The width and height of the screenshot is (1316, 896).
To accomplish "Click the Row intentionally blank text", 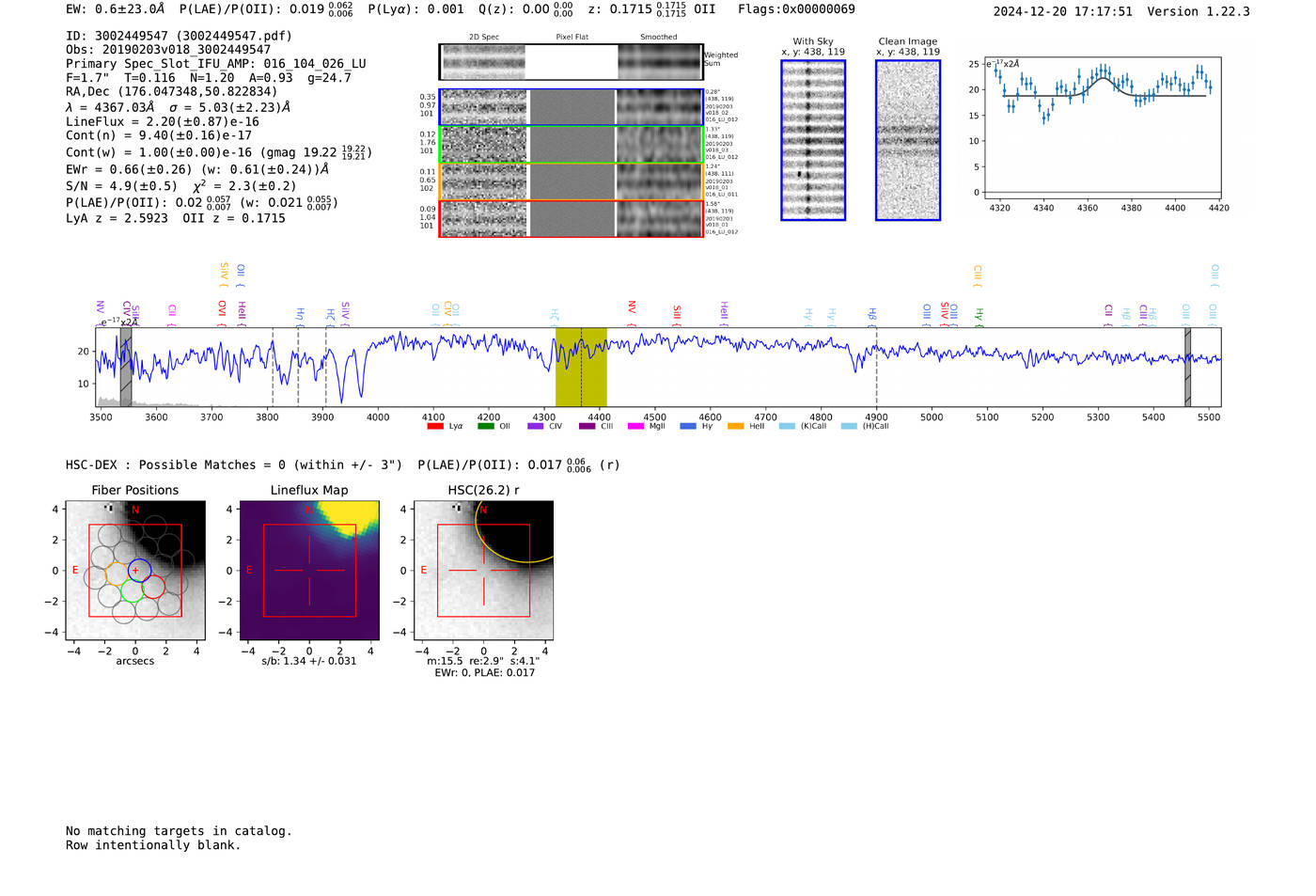I will 153,845.
